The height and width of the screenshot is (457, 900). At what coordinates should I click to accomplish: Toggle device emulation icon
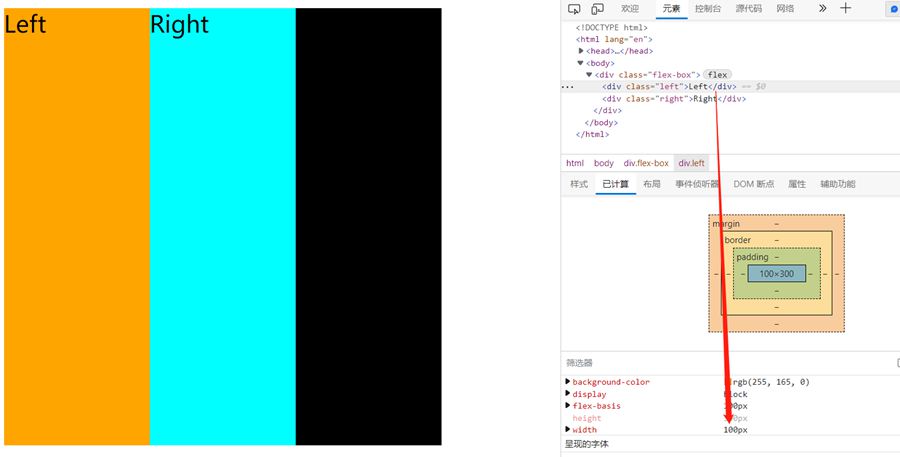pos(597,9)
